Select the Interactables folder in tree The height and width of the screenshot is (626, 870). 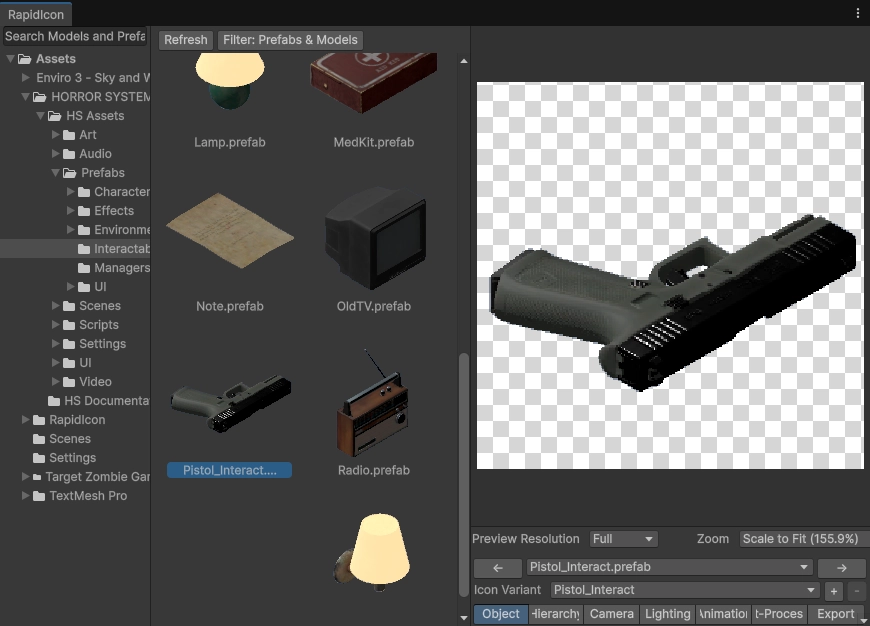coord(75,249)
